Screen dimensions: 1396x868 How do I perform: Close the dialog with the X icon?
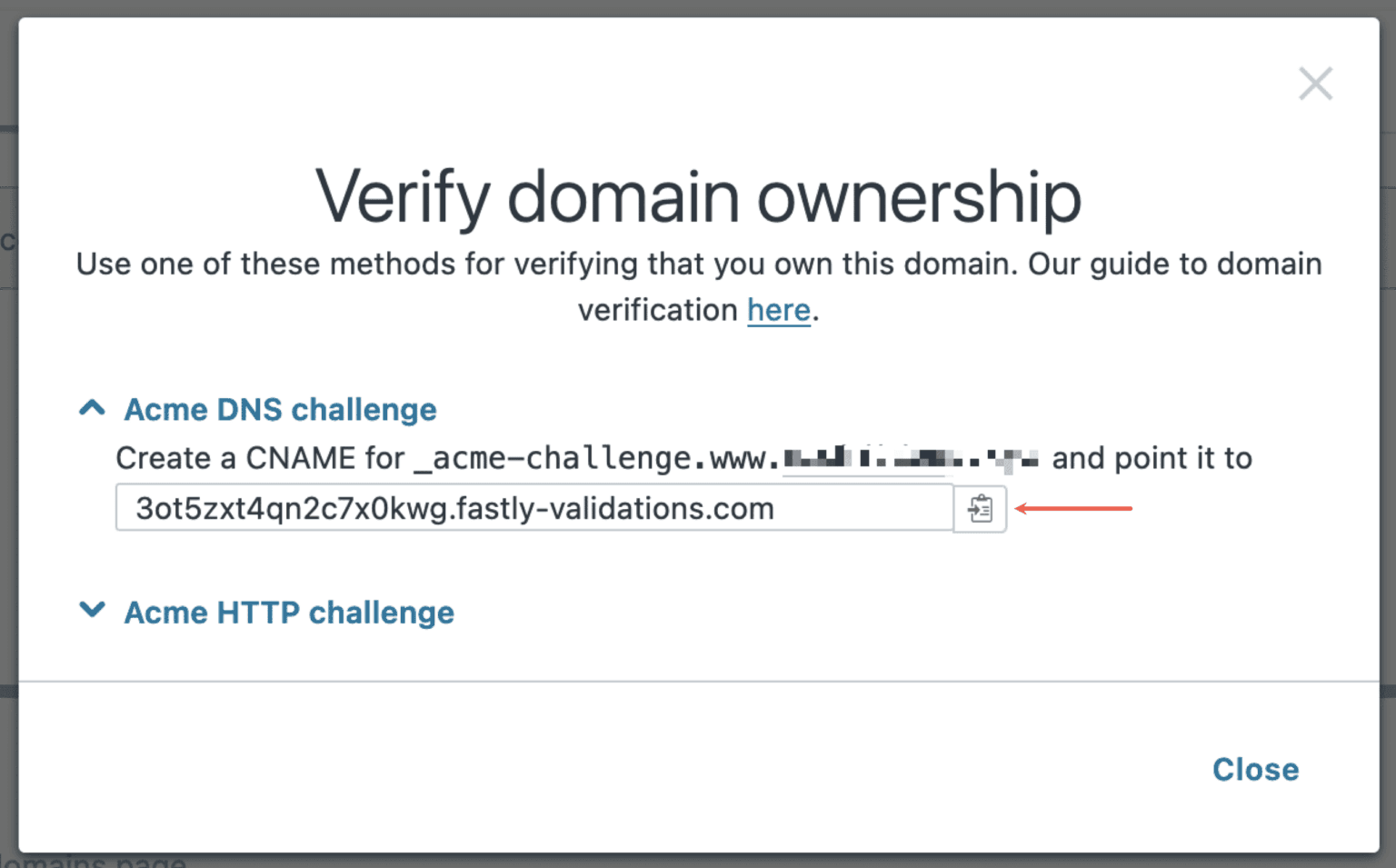click(x=1315, y=84)
